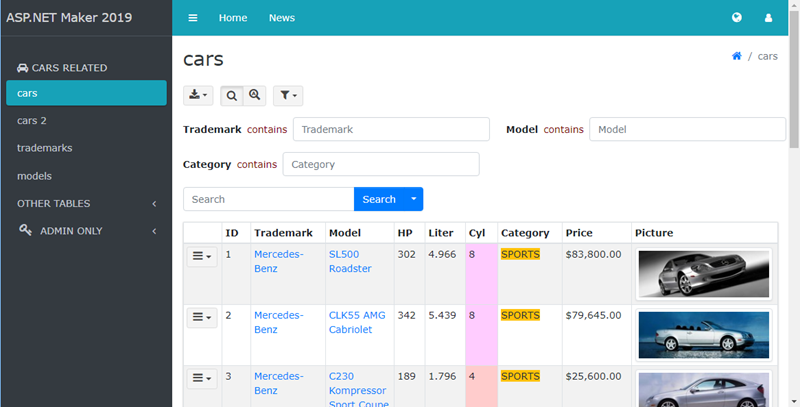Click the SL500 Roadster car thumbnail

(704, 274)
